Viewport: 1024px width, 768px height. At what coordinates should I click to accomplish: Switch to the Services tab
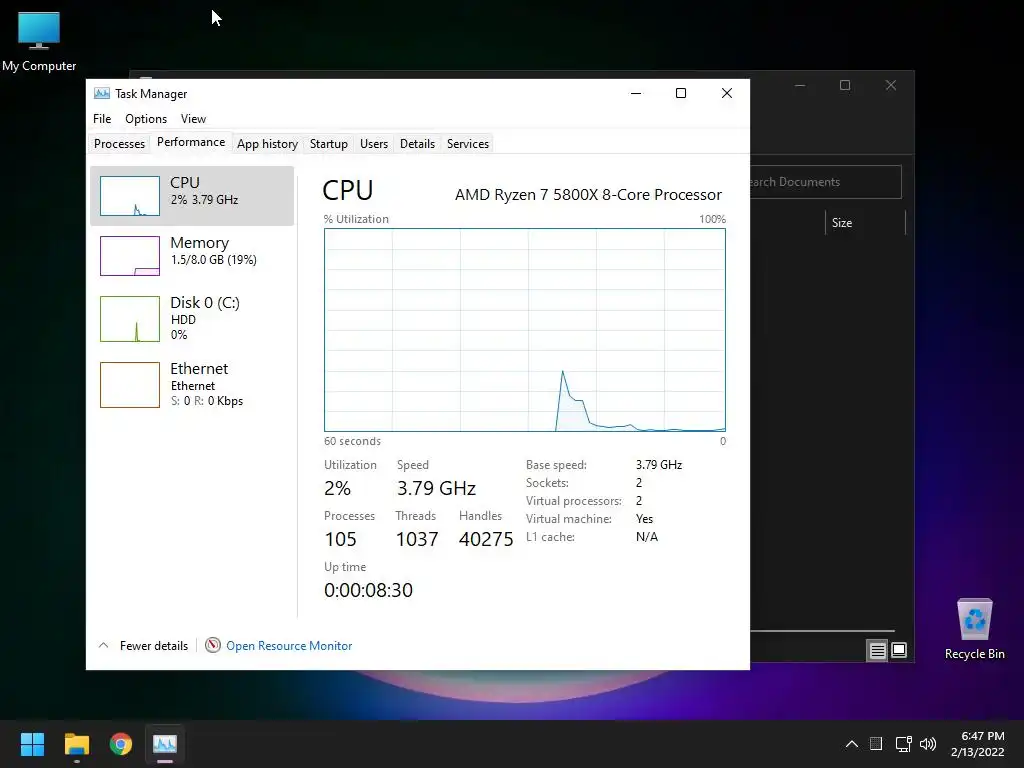click(468, 144)
